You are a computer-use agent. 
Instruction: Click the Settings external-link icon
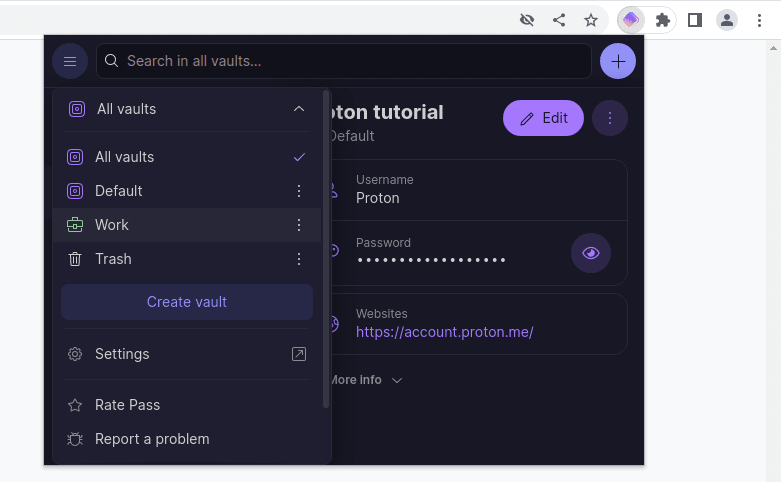(x=299, y=354)
